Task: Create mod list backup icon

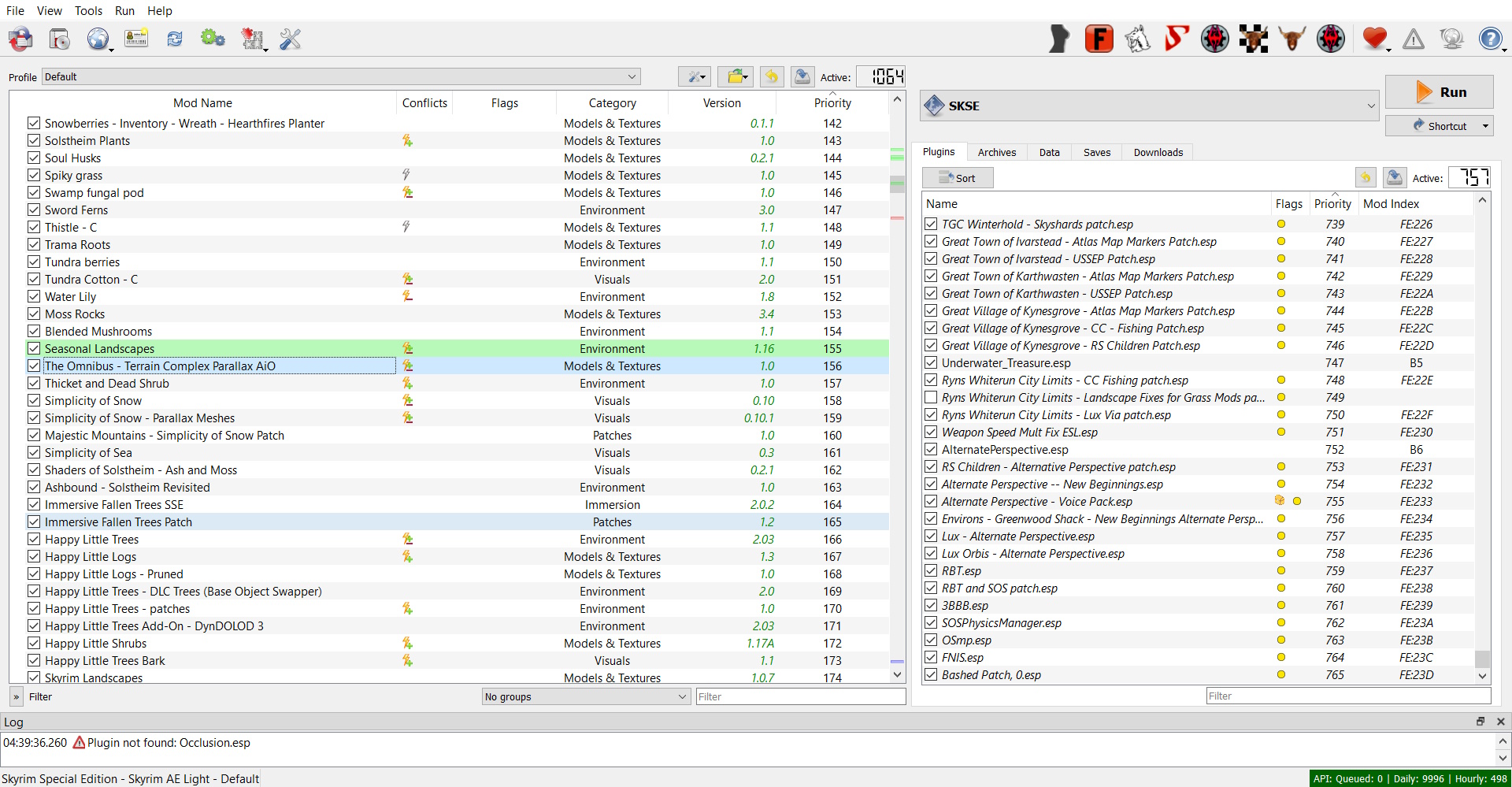Action: coord(802,76)
